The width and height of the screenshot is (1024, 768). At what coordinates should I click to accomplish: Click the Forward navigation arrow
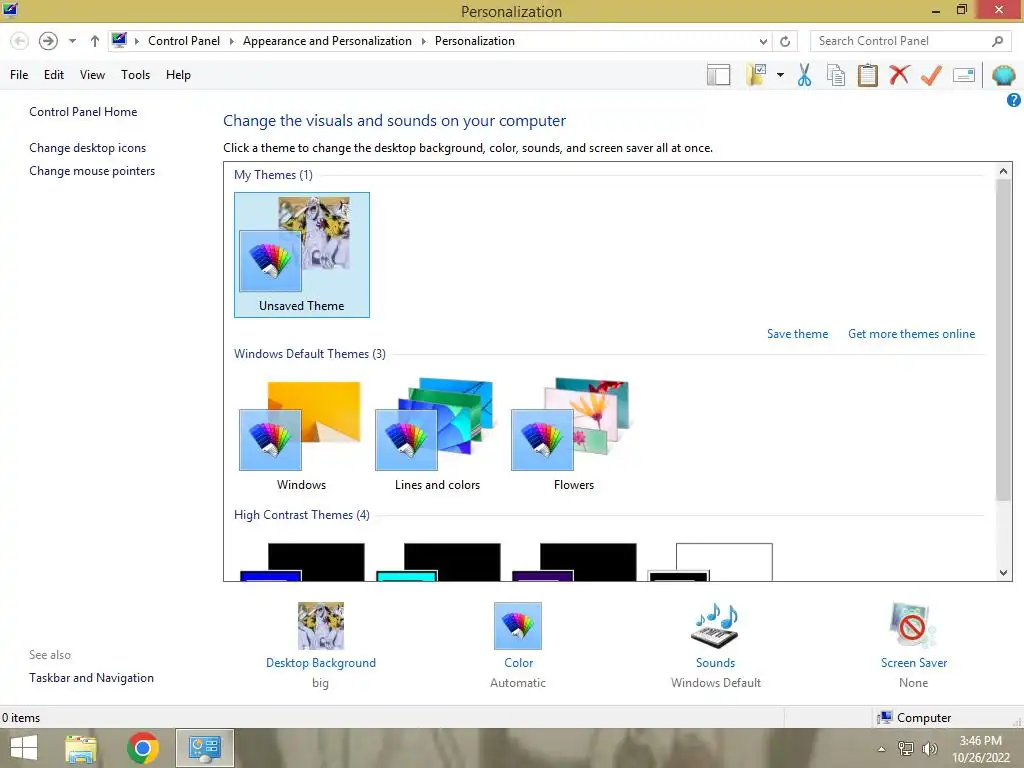tap(48, 41)
